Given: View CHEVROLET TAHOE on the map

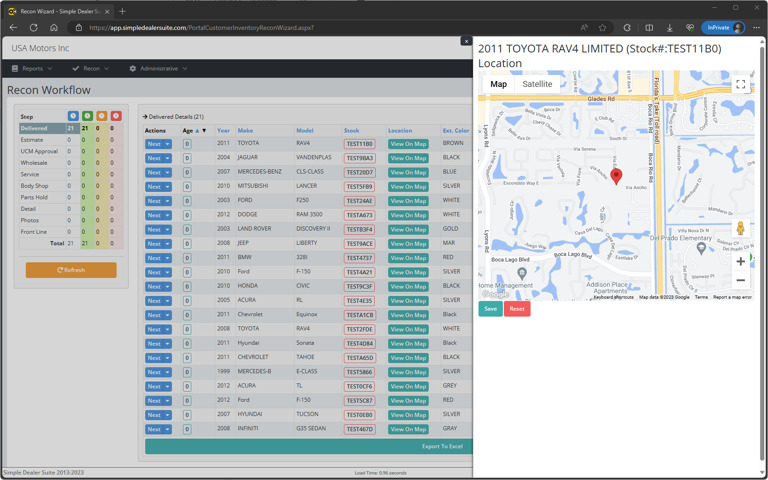Looking at the screenshot, I should [x=408, y=358].
